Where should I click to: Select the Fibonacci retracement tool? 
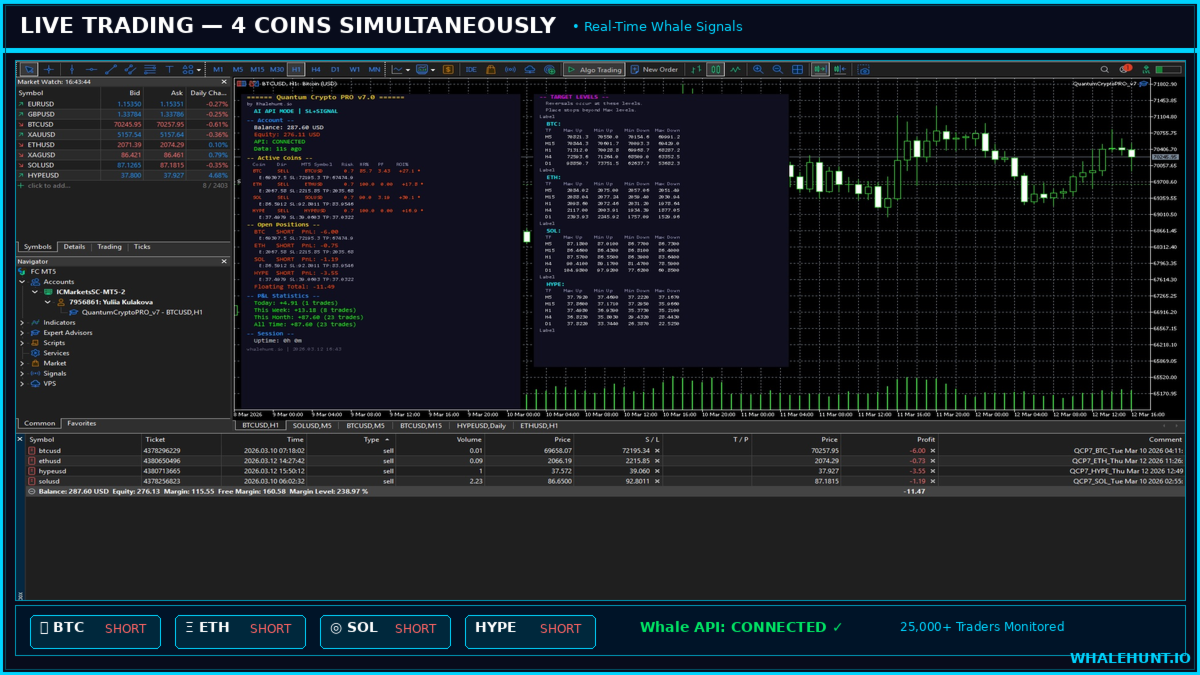pyautogui.click(x=150, y=69)
